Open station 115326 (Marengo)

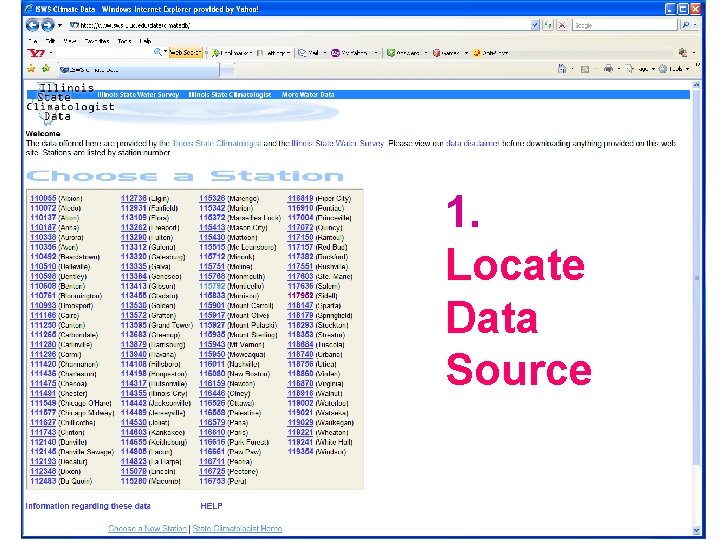click(x=212, y=198)
